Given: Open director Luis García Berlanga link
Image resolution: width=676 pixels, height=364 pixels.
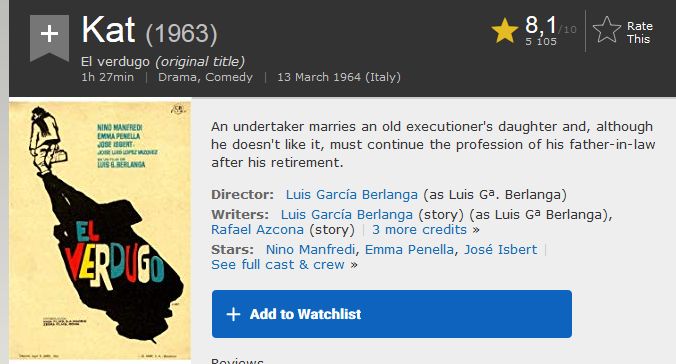Looking at the screenshot, I should 351,195.
